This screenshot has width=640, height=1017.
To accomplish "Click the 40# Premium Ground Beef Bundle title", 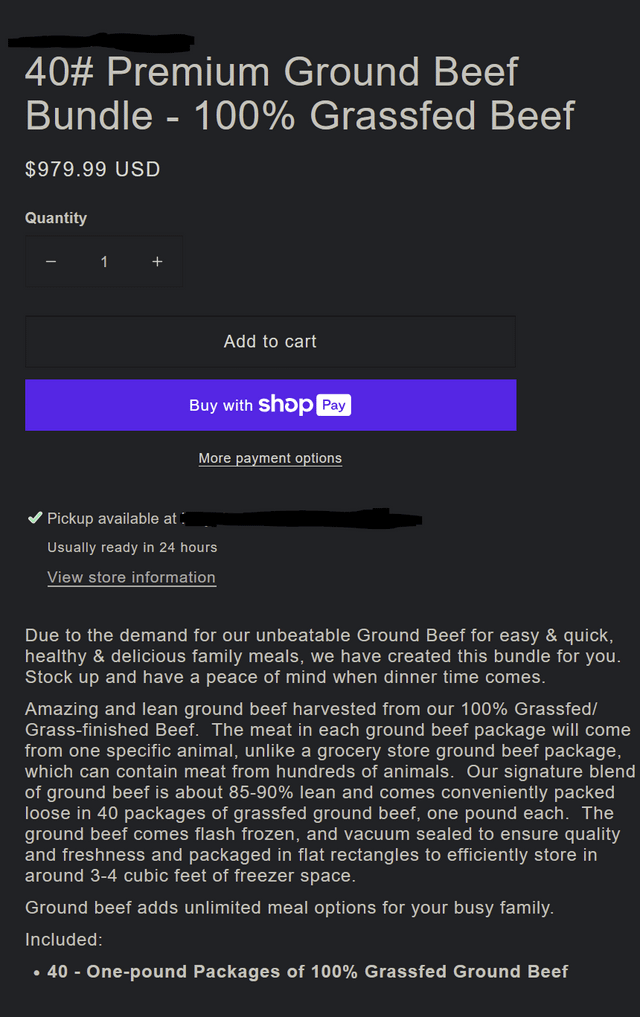I will (x=300, y=94).
